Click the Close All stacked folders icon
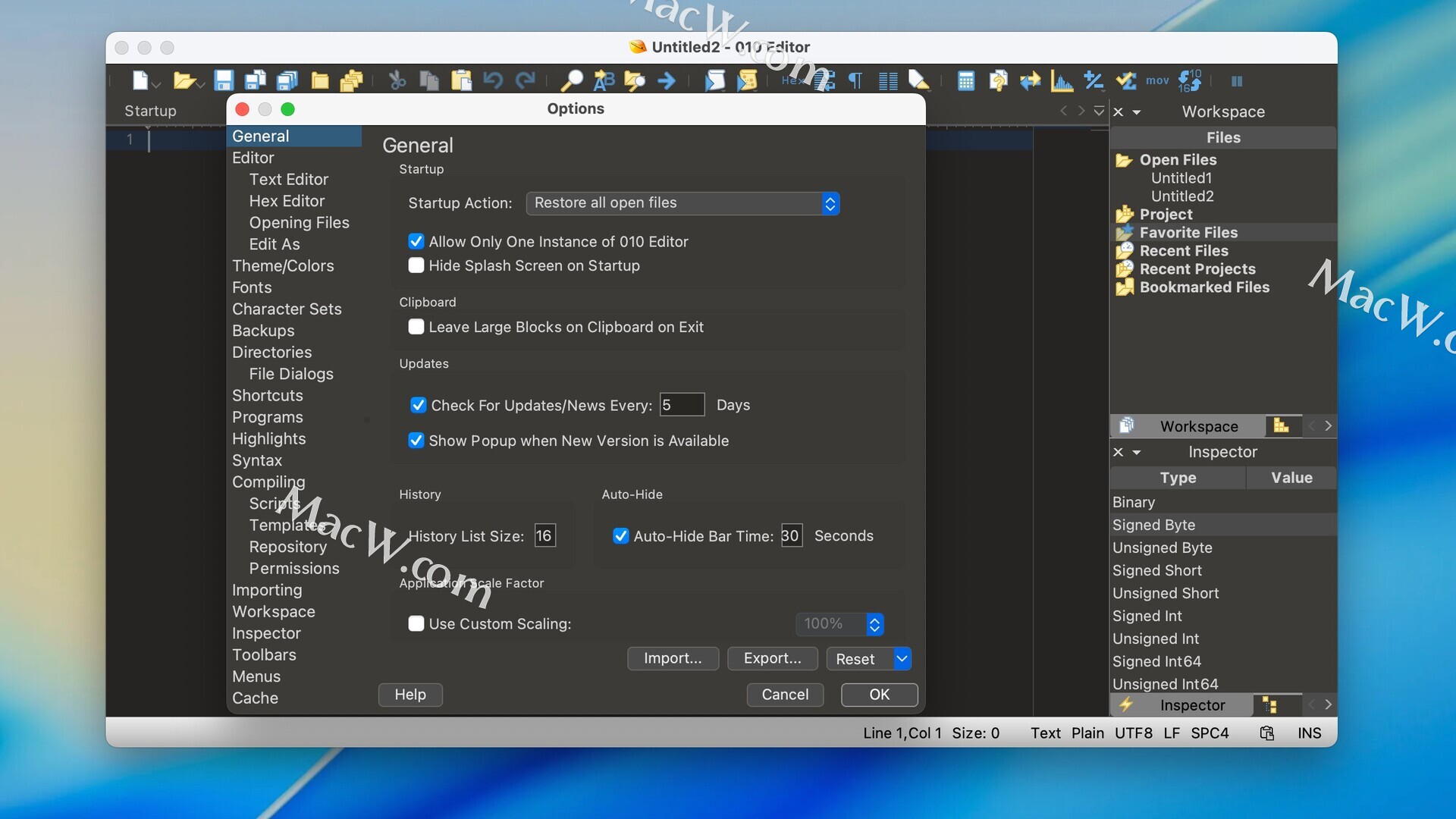 click(351, 80)
